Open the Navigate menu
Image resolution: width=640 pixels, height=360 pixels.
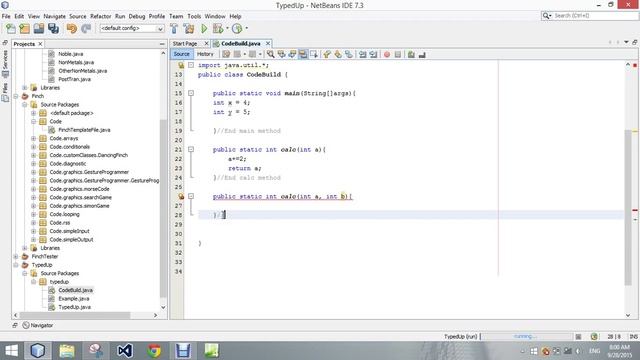(x=54, y=16)
